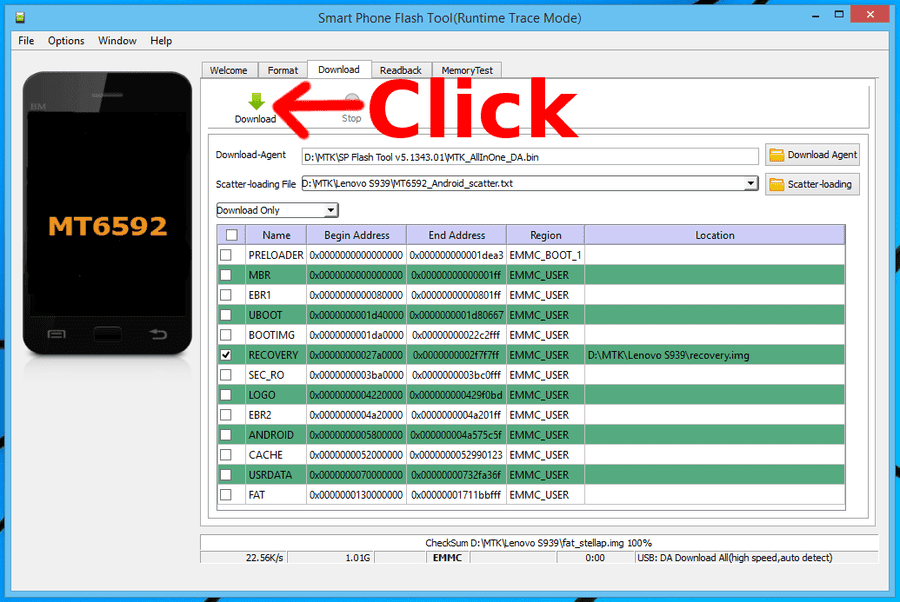Screen dimensions: 900x602
Task: Click the MT6592 phone image
Action: [107, 213]
